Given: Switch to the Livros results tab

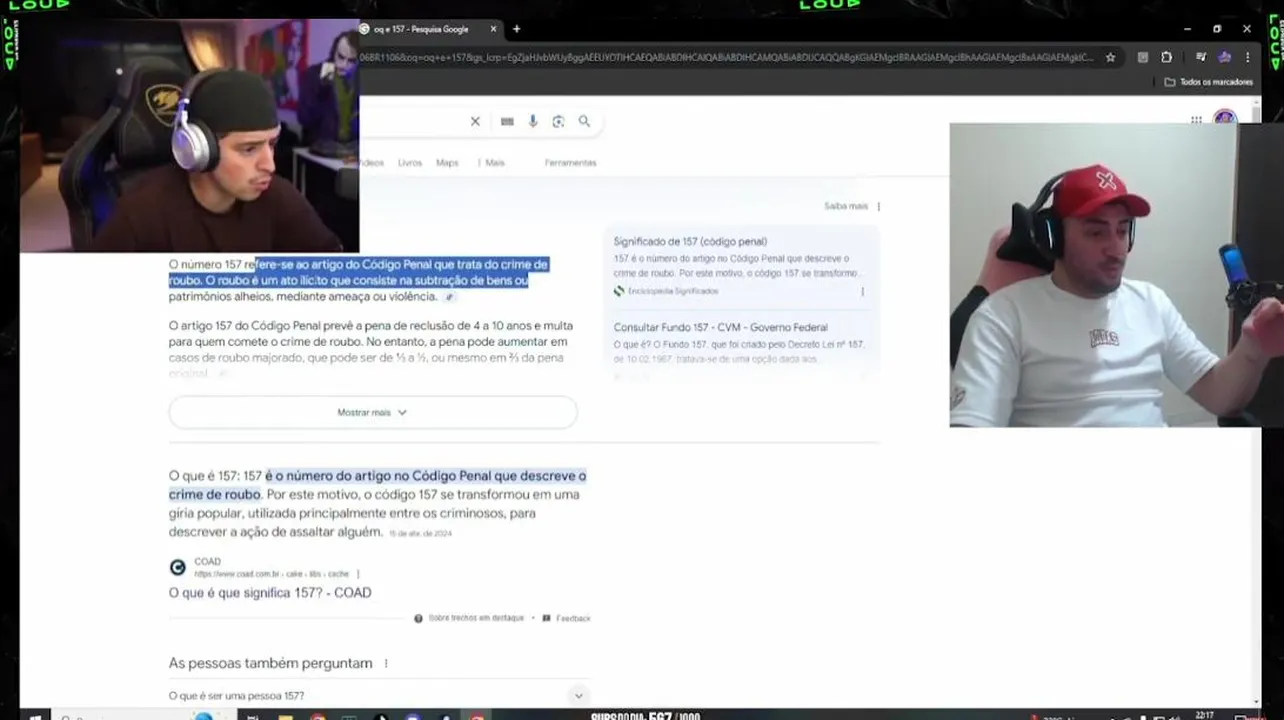Looking at the screenshot, I should (410, 162).
